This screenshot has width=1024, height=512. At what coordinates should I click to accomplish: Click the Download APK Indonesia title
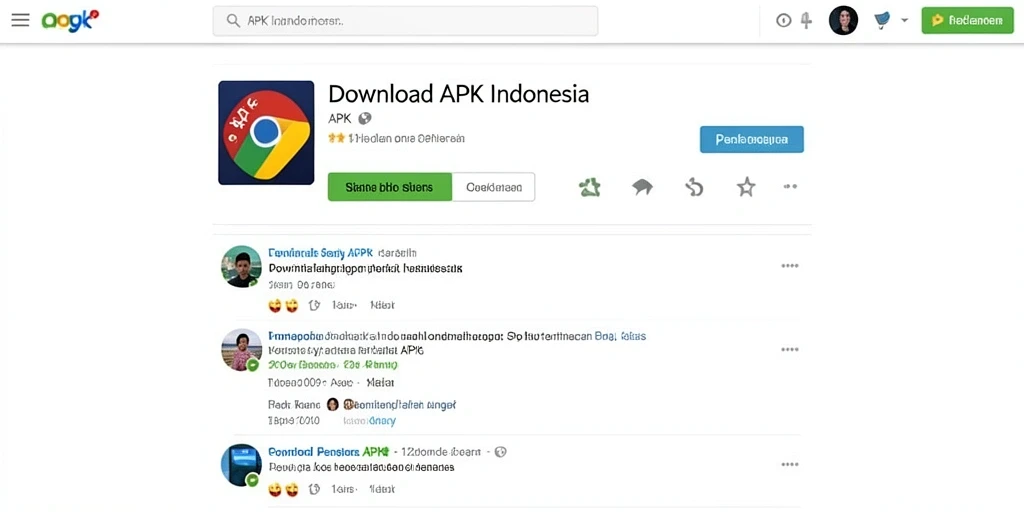(x=458, y=94)
